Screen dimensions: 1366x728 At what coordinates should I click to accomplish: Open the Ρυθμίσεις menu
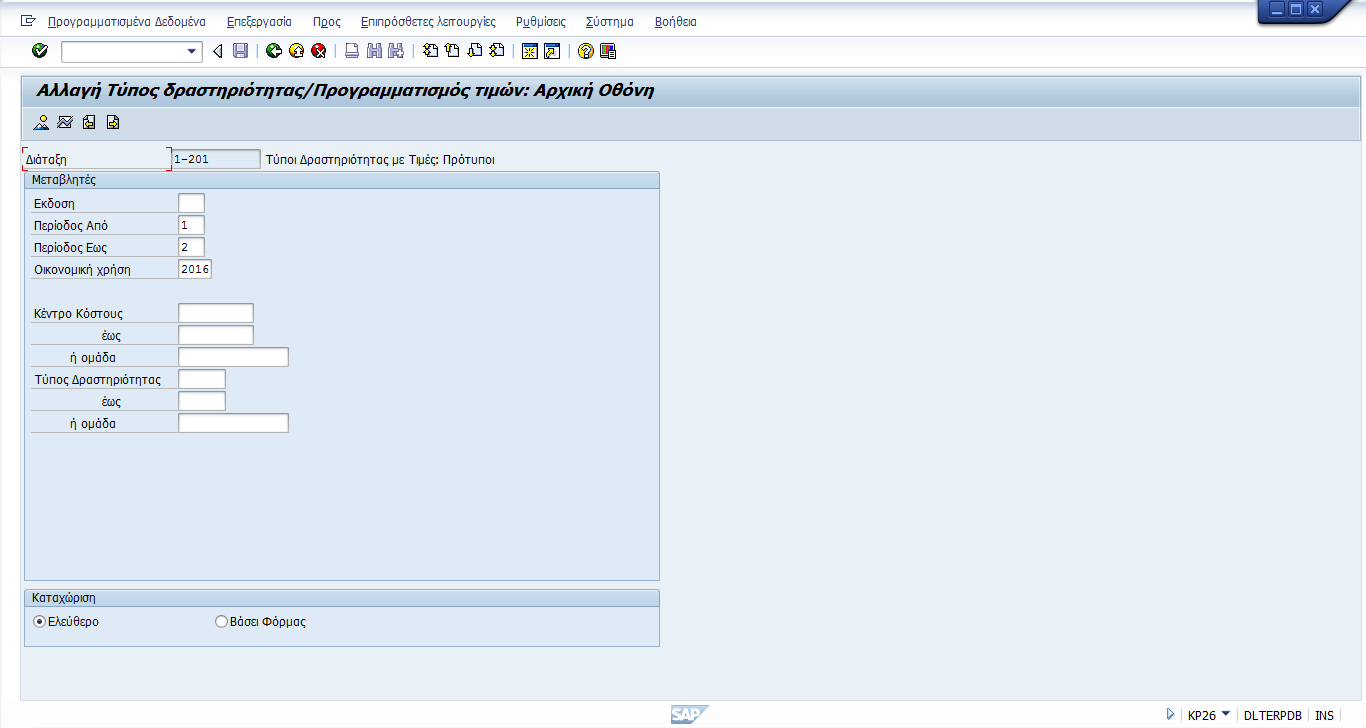pos(541,21)
